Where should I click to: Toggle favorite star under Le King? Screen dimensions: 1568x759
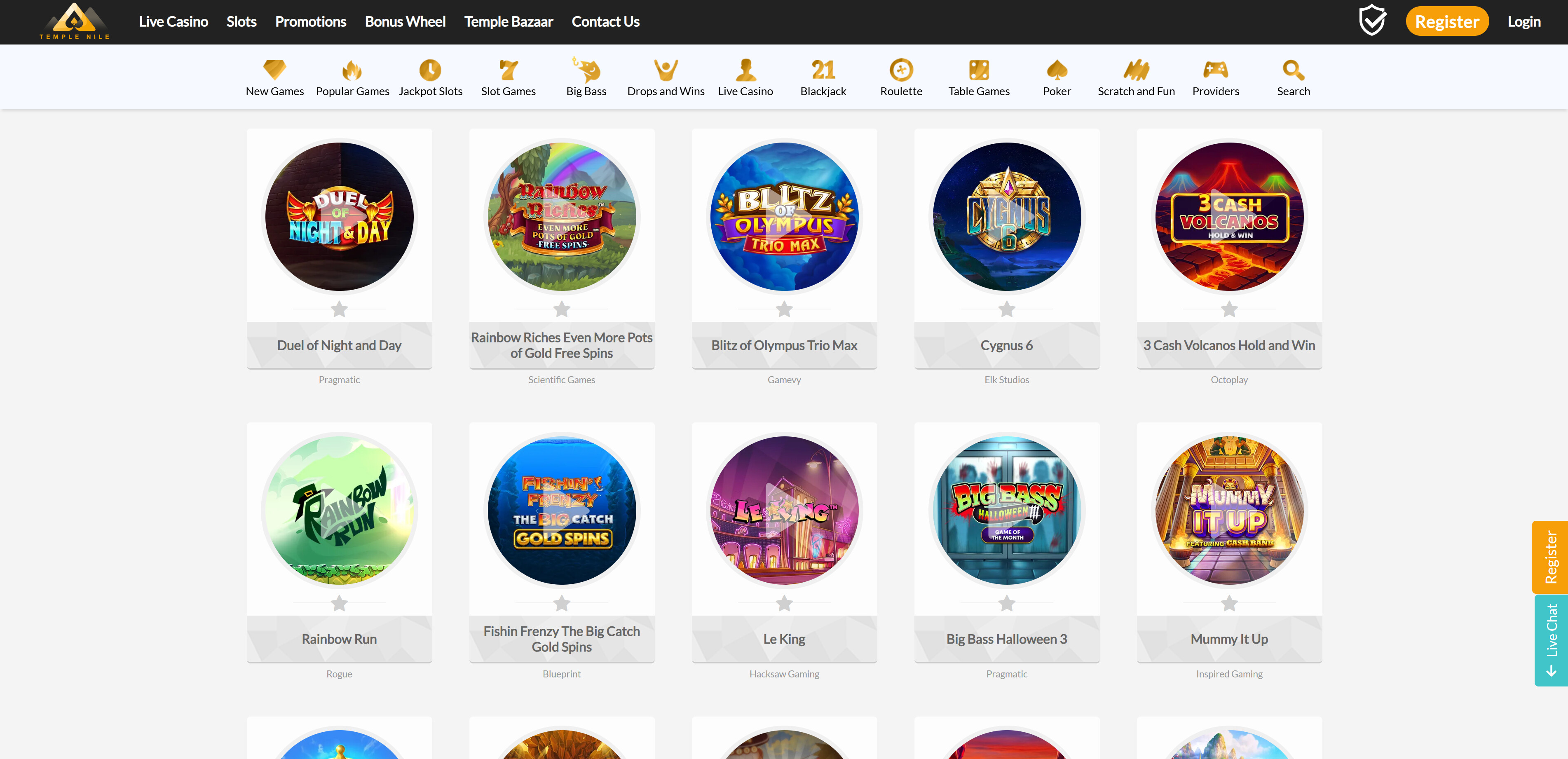click(784, 603)
